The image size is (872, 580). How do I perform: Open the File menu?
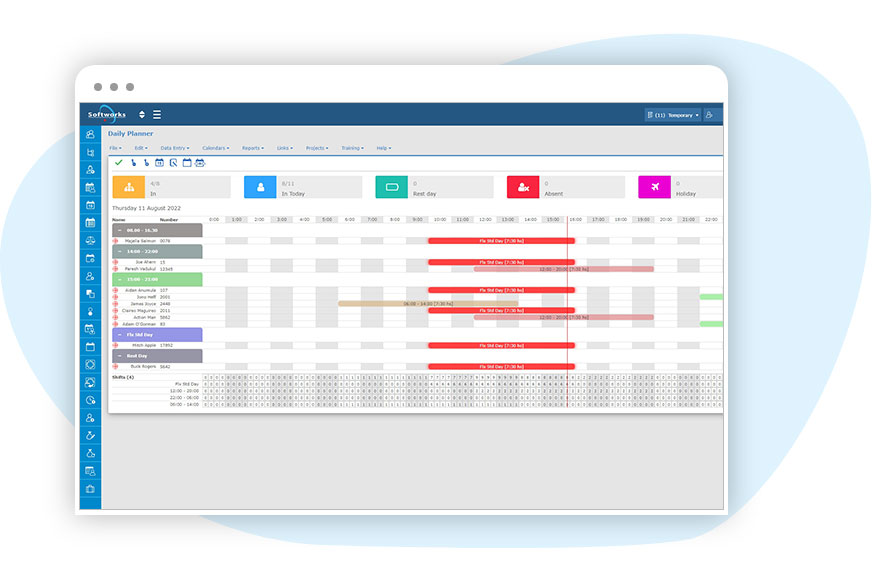(115, 148)
